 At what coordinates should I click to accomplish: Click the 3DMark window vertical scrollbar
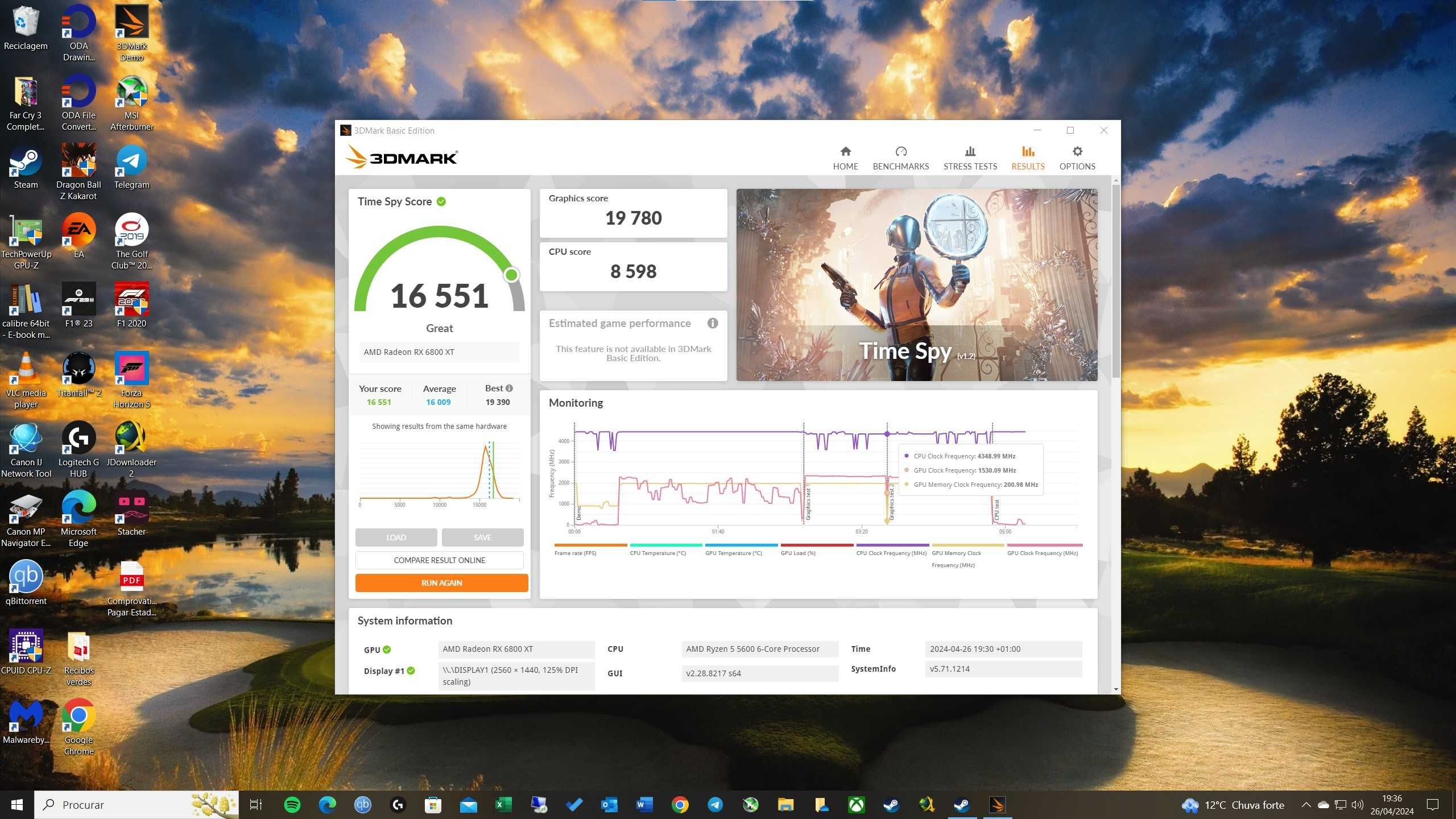coord(1116,280)
